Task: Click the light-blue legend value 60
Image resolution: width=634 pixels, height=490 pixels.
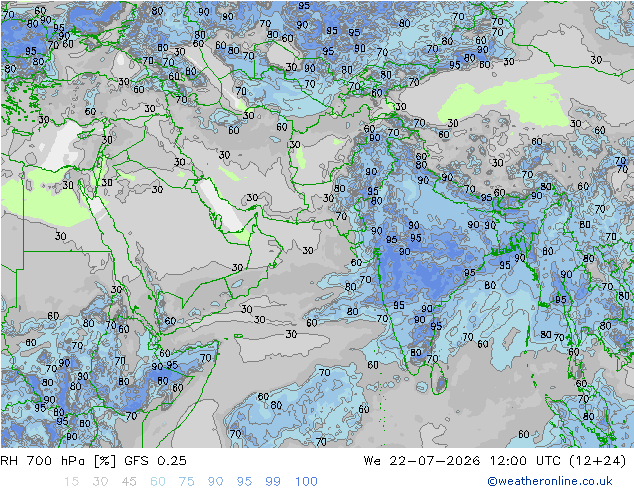Action: (x=158, y=482)
